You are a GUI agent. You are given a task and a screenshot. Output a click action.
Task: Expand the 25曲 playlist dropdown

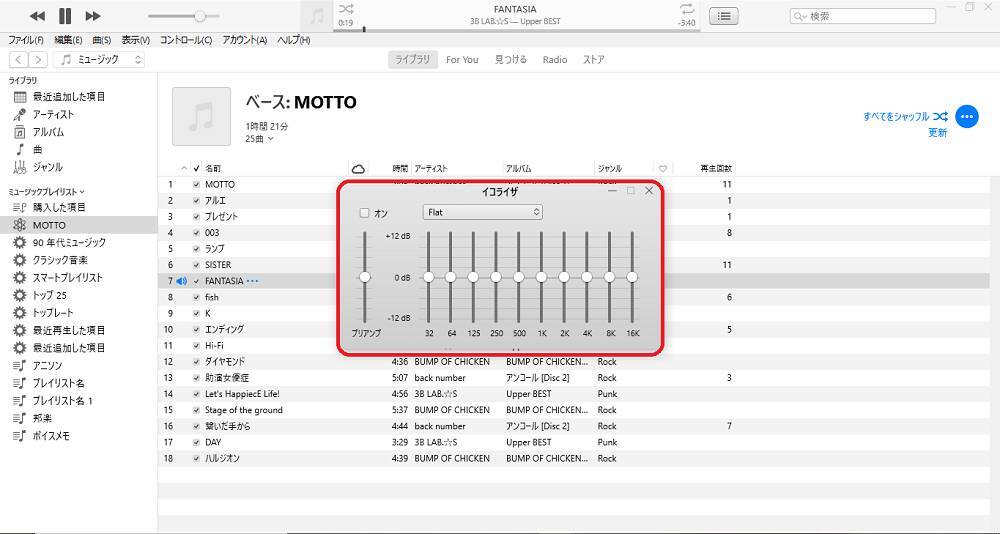pos(259,139)
